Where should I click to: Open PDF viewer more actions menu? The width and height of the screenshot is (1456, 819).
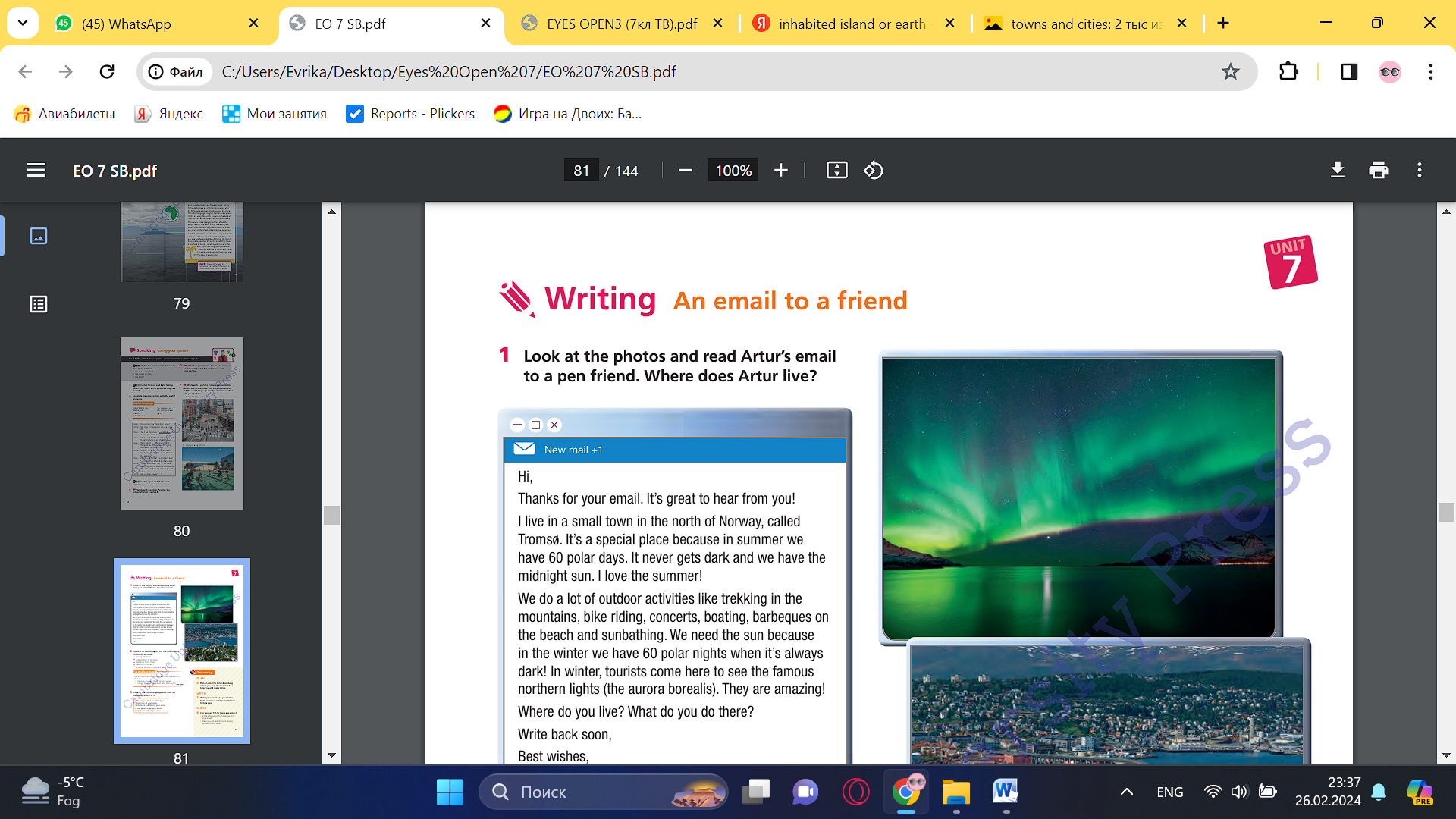click(1420, 170)
